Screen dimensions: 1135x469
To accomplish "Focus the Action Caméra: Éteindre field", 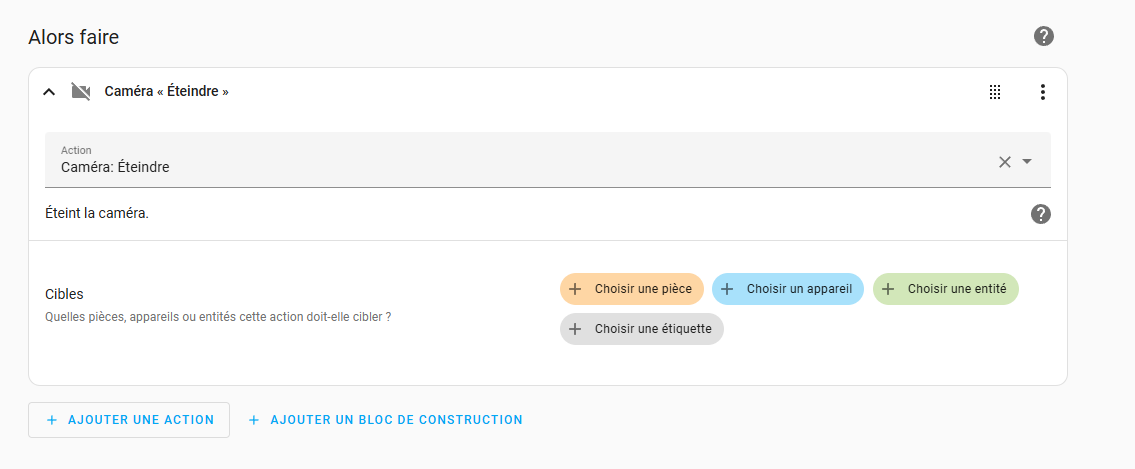I will (x=548, y=160).
